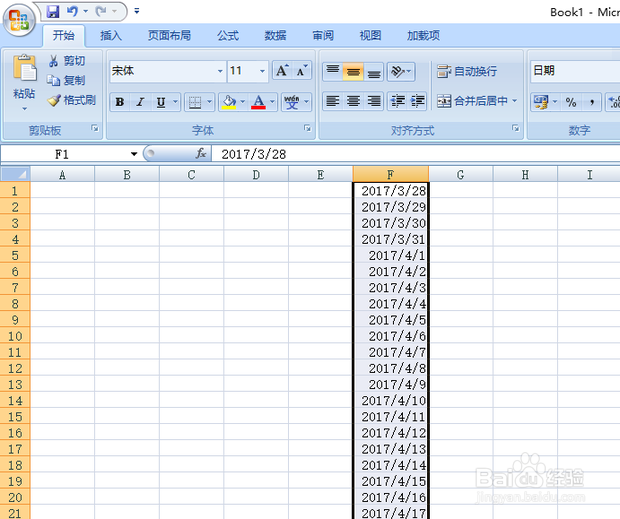Align text left
620x519 pixels.
tap(333, 102)
